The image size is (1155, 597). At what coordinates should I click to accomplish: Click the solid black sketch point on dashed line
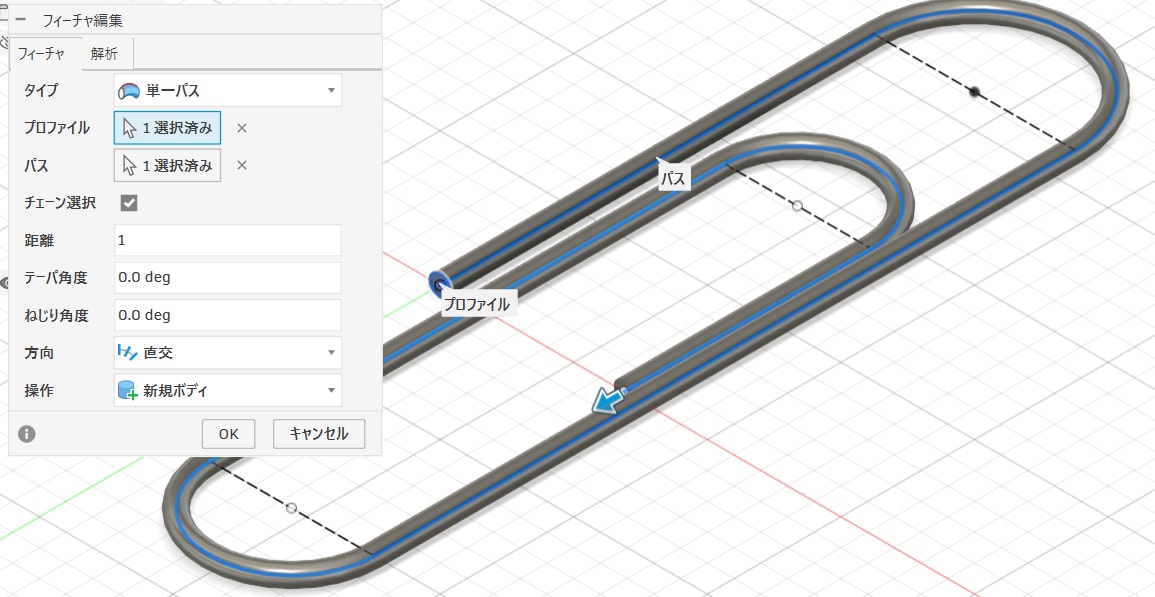click(975, 92)
